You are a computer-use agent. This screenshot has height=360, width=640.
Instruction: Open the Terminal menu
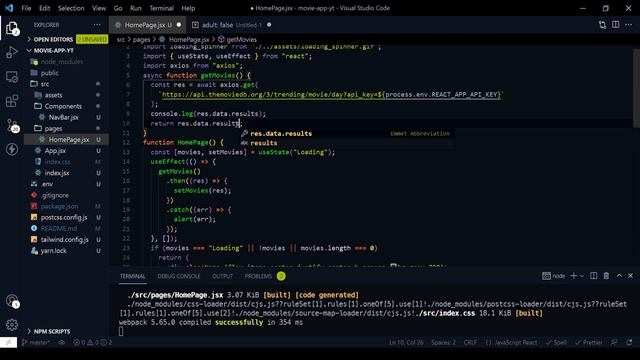click(x=161, y=8)
